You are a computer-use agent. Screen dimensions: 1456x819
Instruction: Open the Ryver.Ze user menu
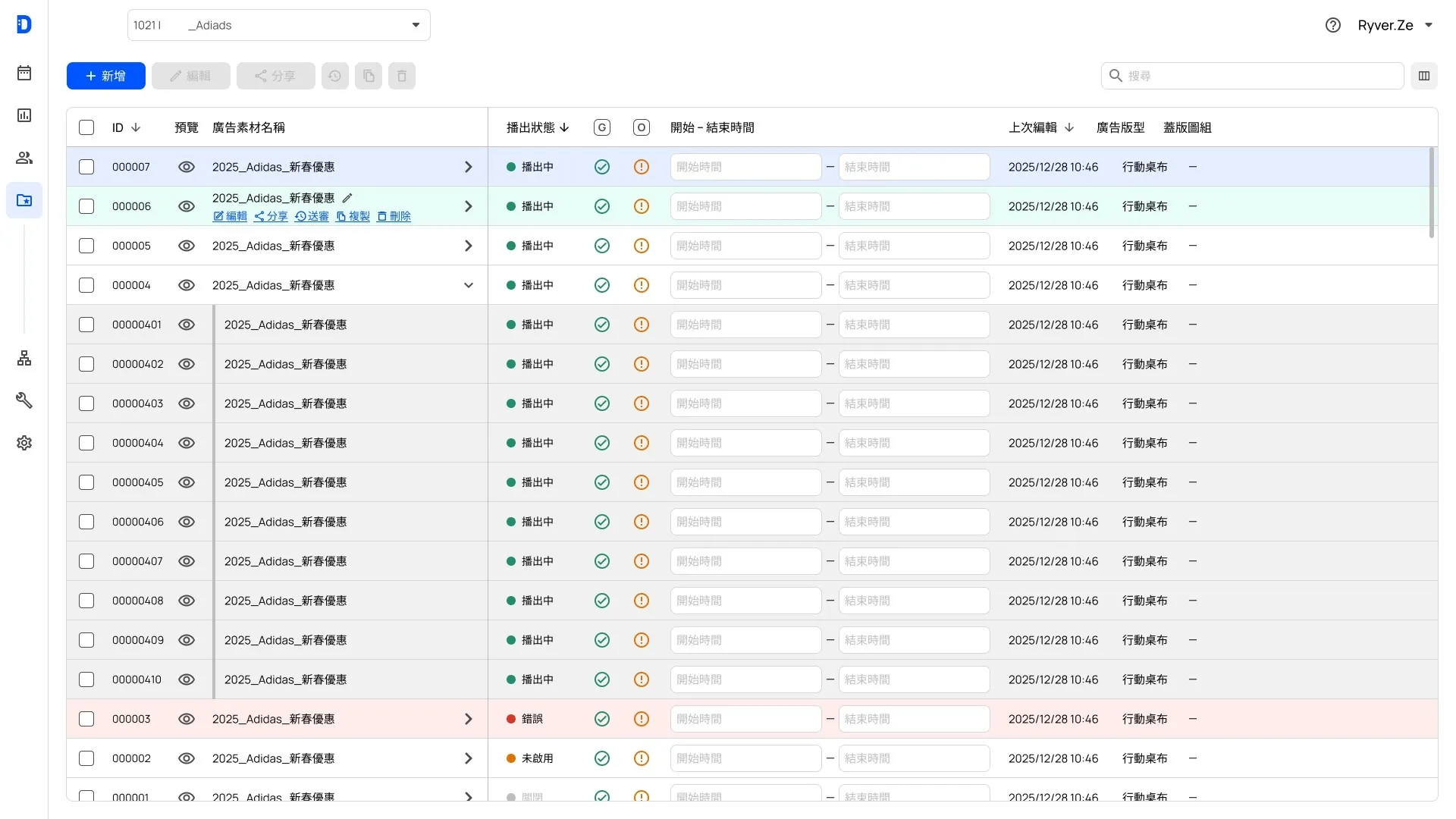point(1395,25)
